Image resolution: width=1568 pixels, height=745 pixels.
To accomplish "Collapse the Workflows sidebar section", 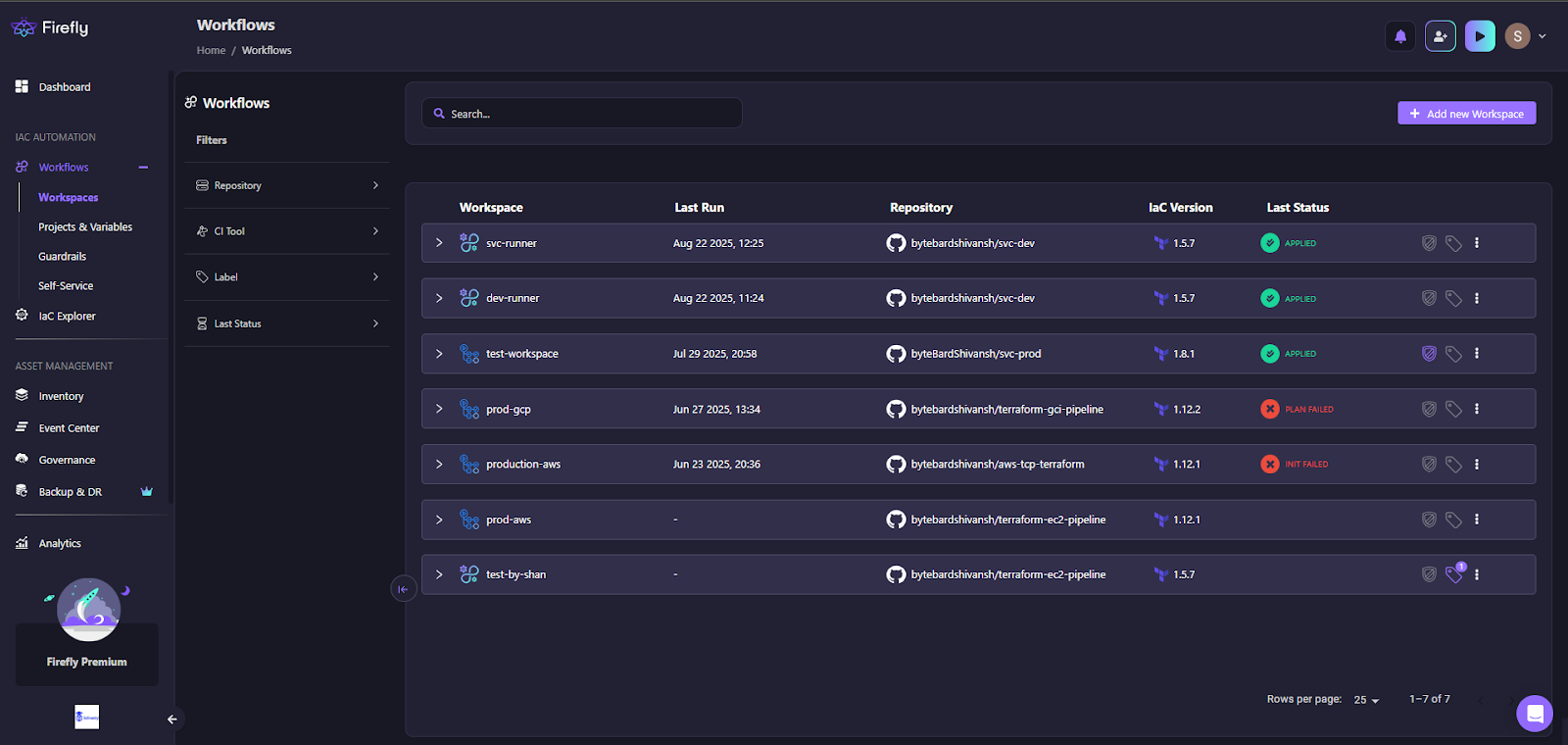I will pyautogui.click(x=143, y=168).
